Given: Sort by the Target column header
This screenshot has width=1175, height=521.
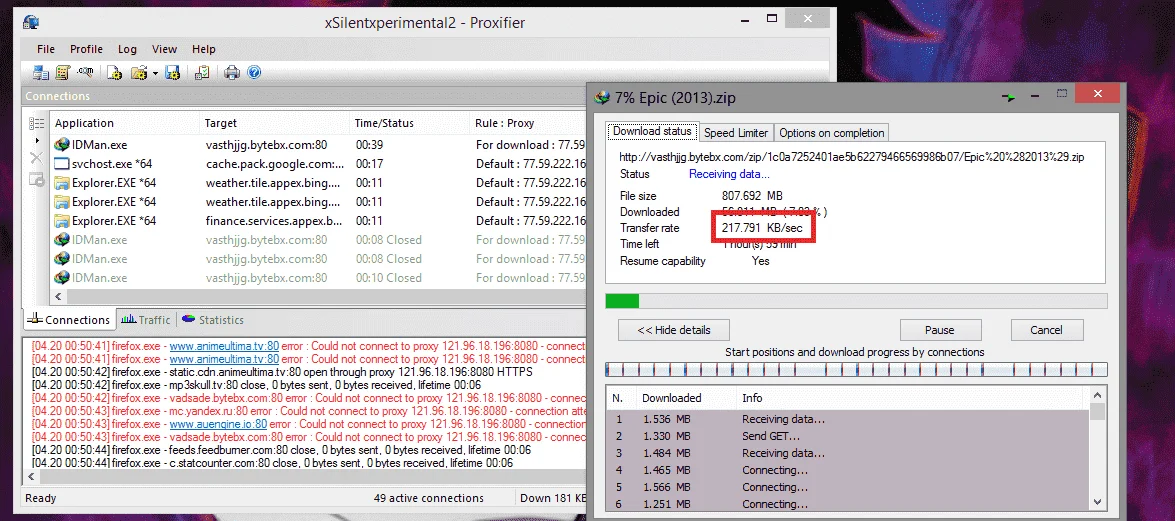Looking at the screenshot, I should point(276,123).
